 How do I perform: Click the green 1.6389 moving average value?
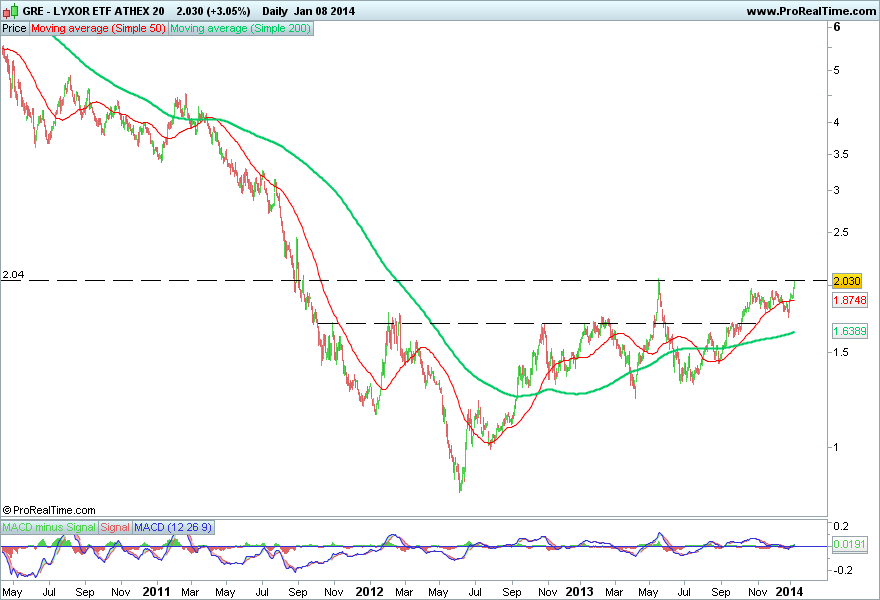[850, 331]
